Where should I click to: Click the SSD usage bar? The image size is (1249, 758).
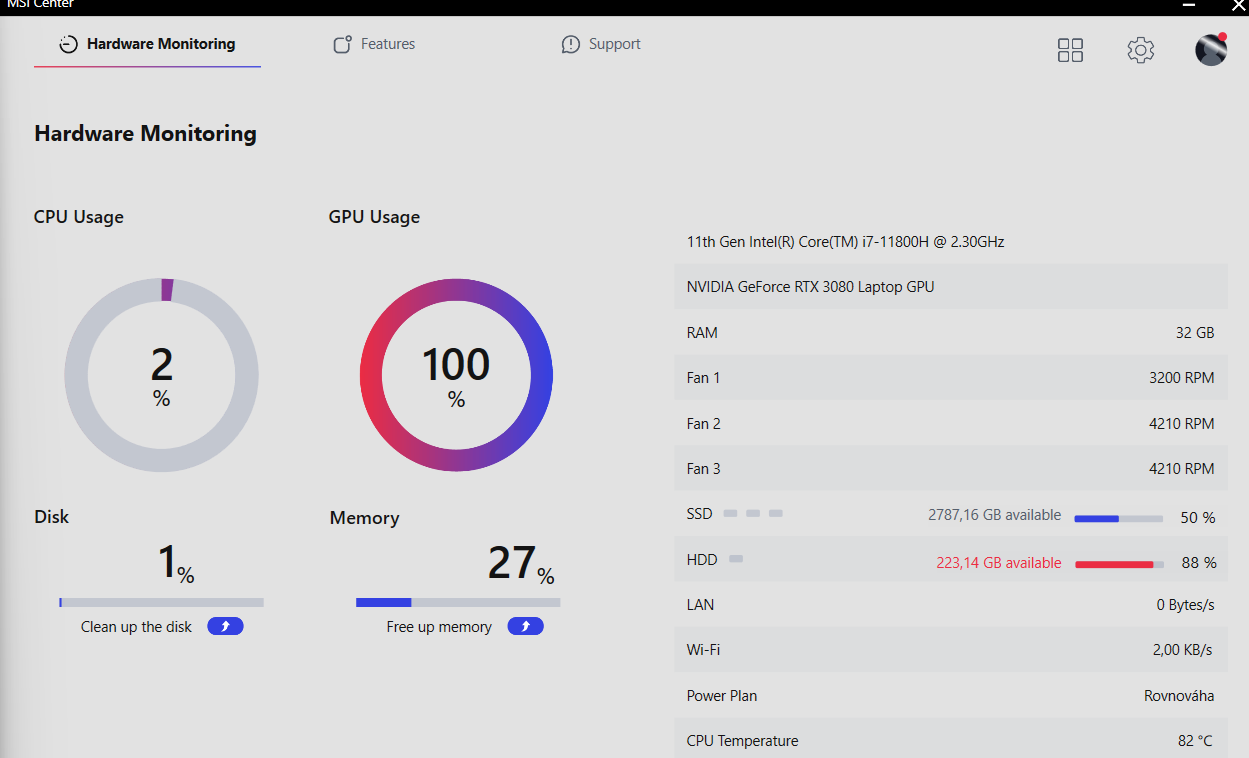(1118, 519)
